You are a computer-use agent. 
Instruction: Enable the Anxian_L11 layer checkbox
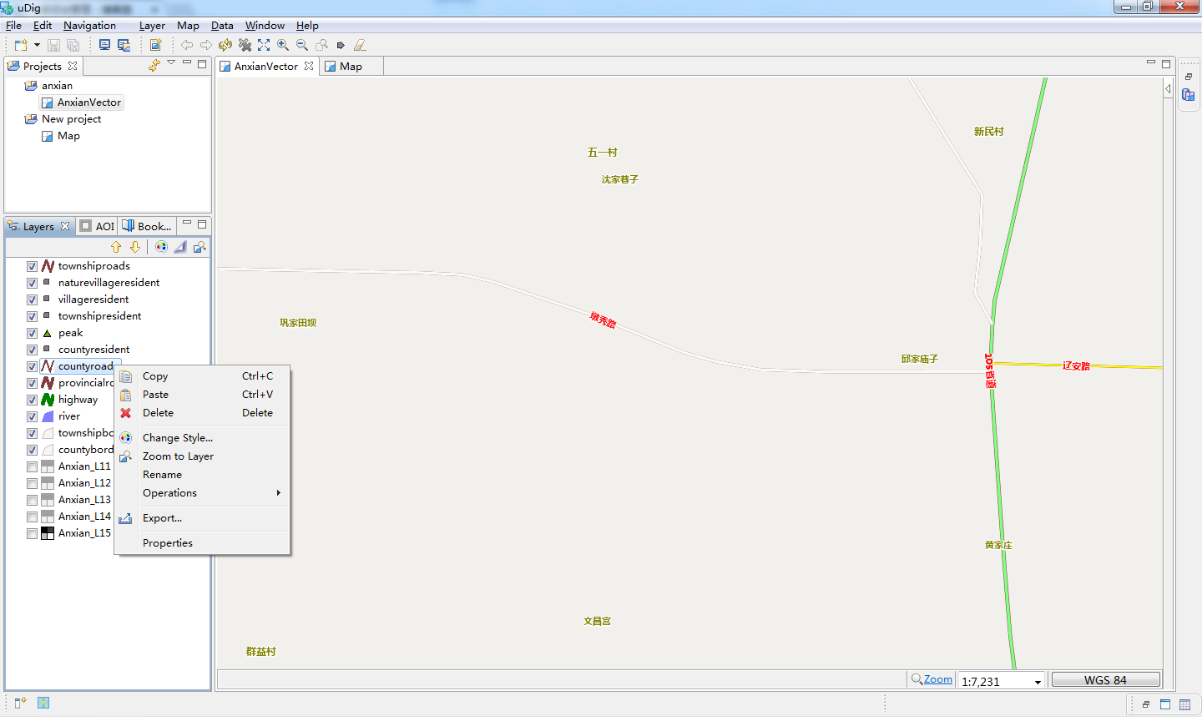pyautogui.click(x=32, y=466)
